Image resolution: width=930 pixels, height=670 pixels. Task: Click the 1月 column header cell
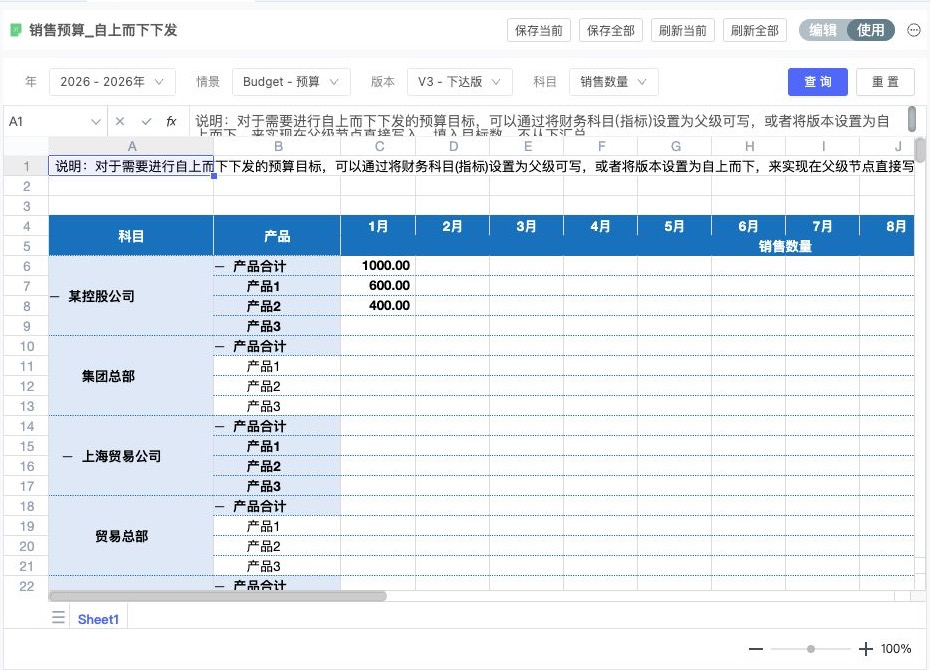coord(378,226)
